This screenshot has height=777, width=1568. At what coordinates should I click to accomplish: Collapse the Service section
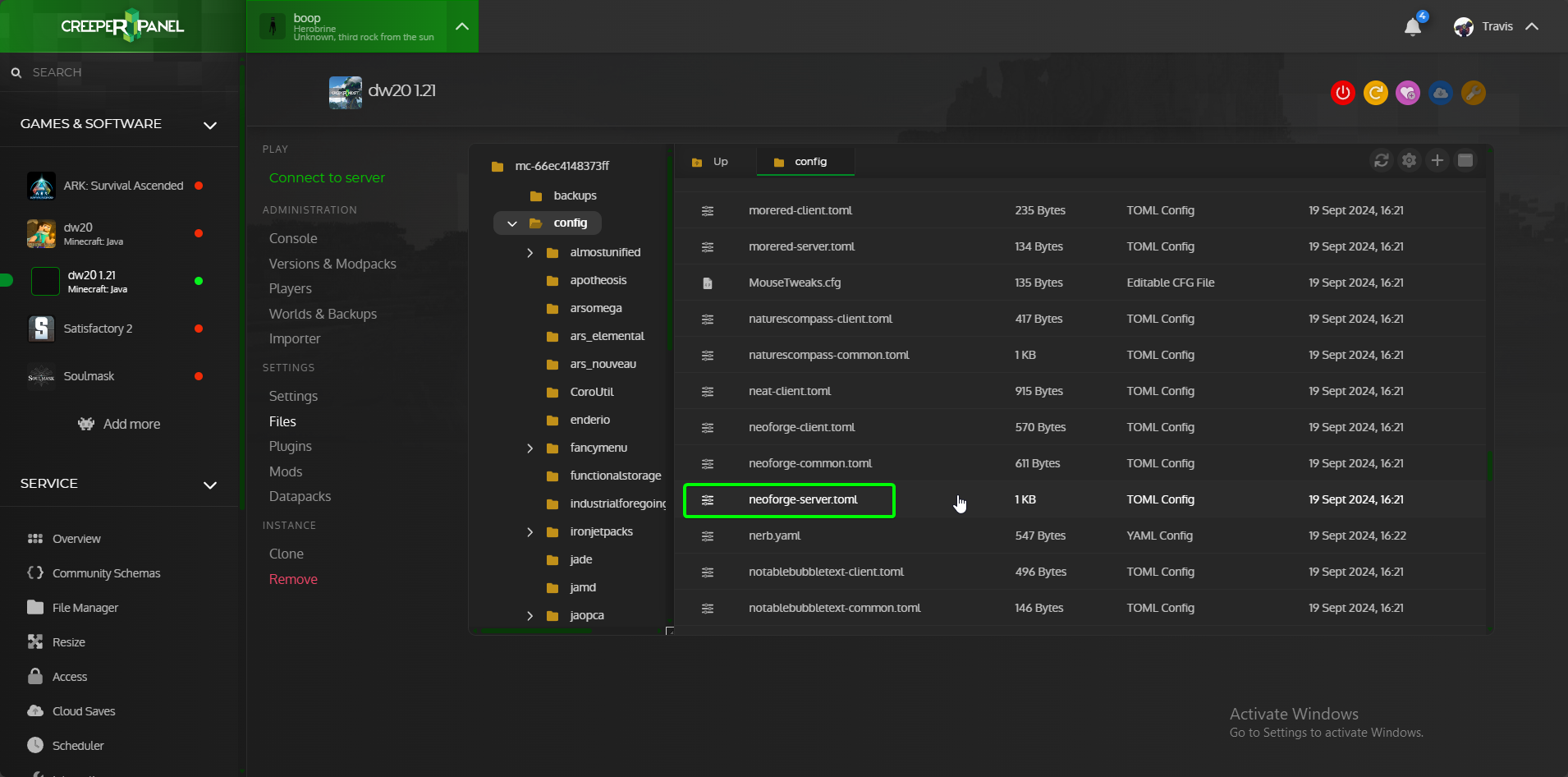pyautogui.click(x=210, y=485)
